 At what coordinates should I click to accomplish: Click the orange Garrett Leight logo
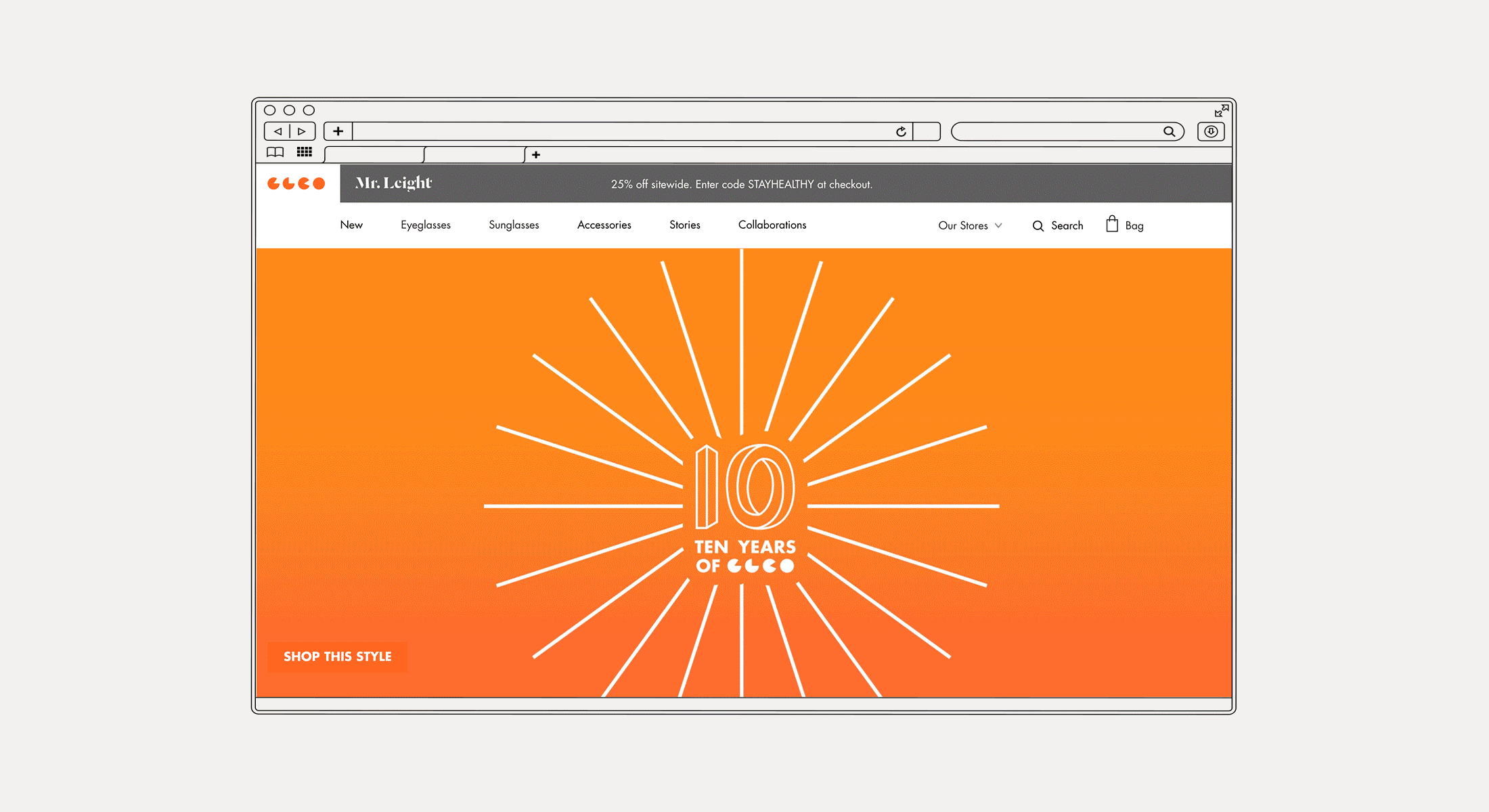click(296, 183)
